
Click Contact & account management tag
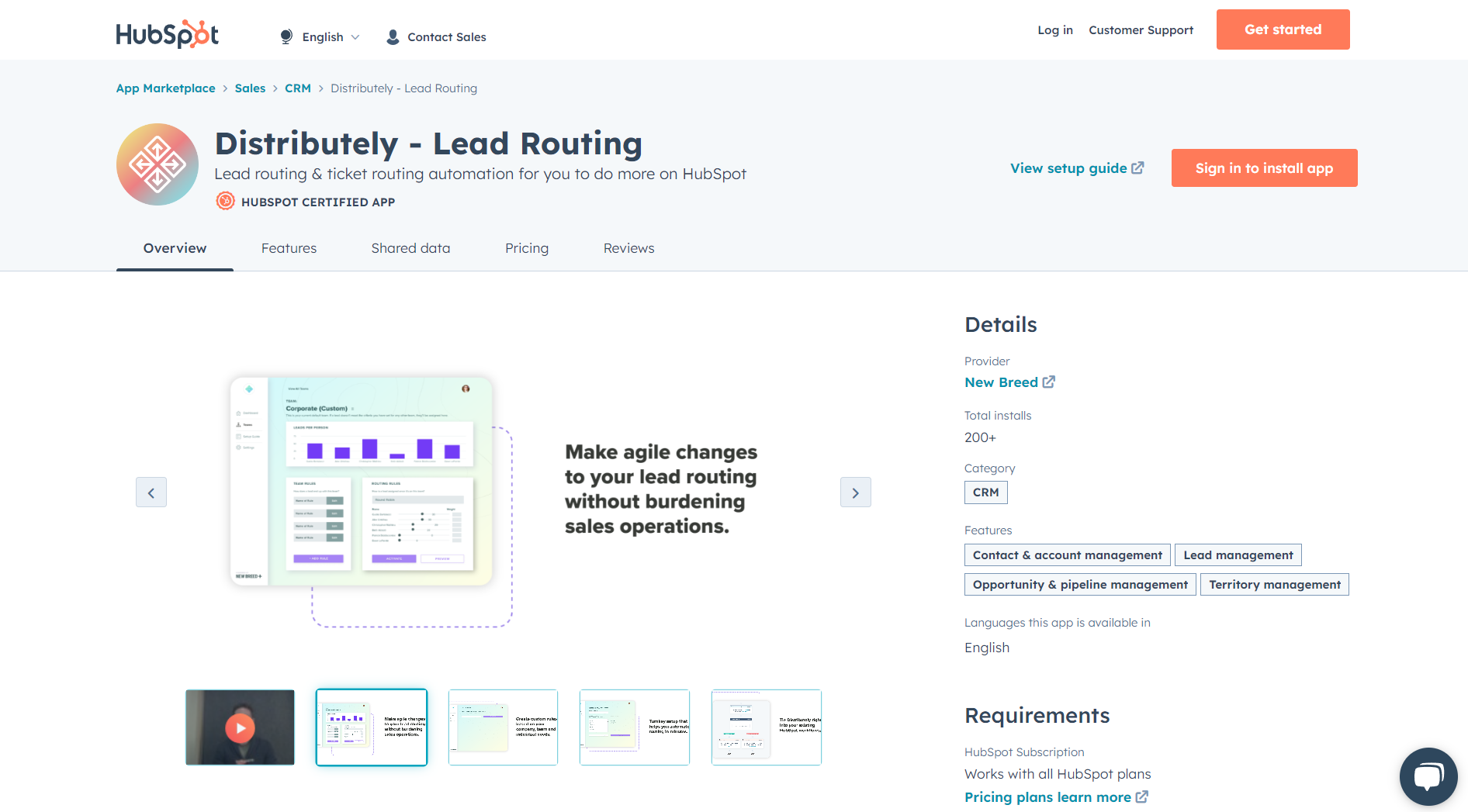pyautogui.click(x=1068, y=555)
